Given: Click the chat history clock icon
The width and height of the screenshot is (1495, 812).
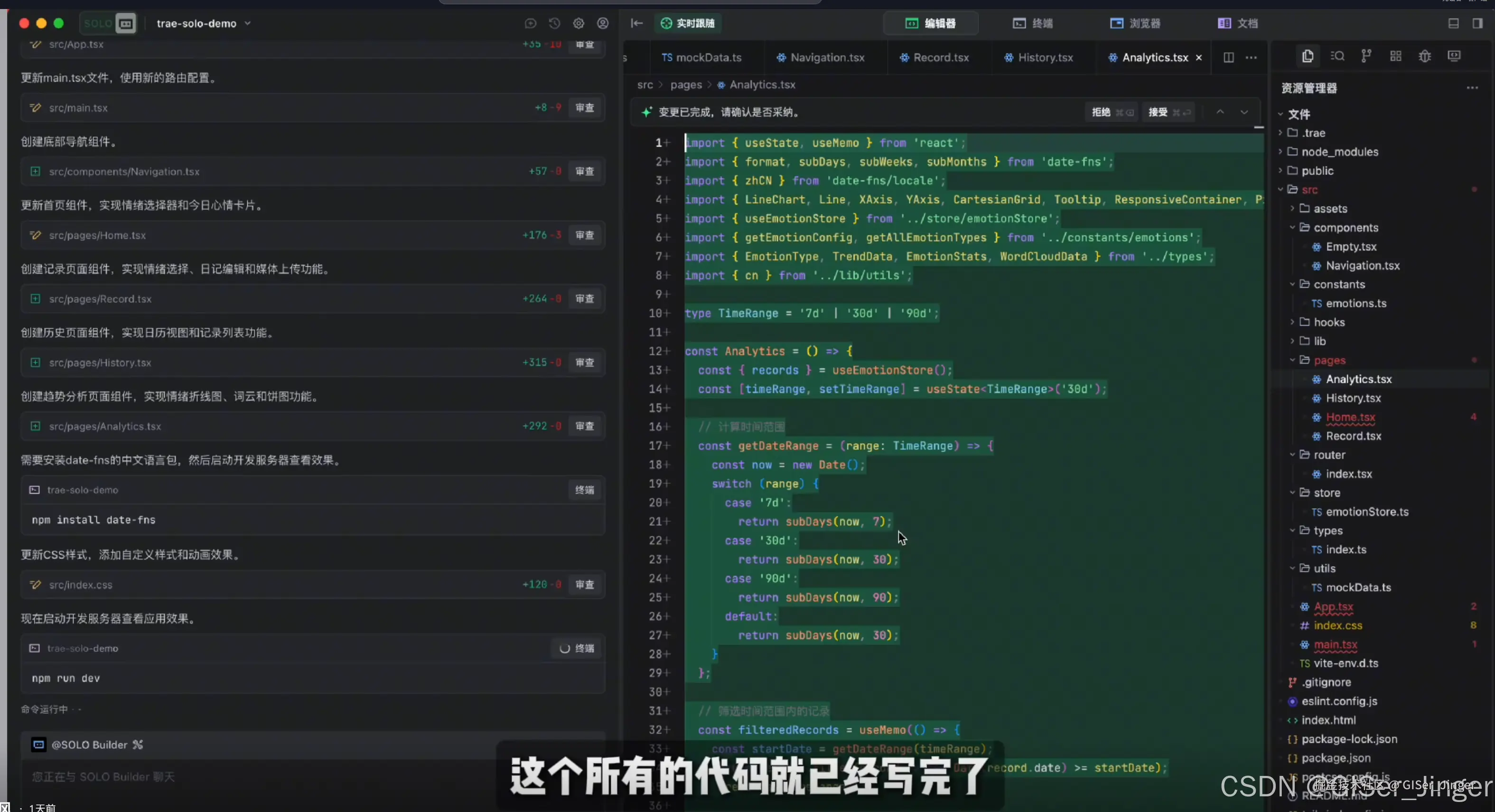Looking at the screenshot, I should pos(554,24).
